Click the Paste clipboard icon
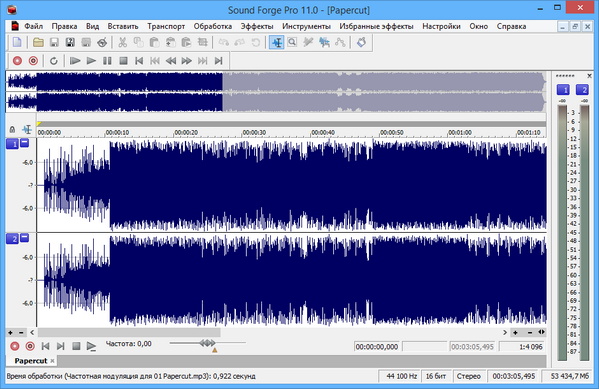 (154, 42)
